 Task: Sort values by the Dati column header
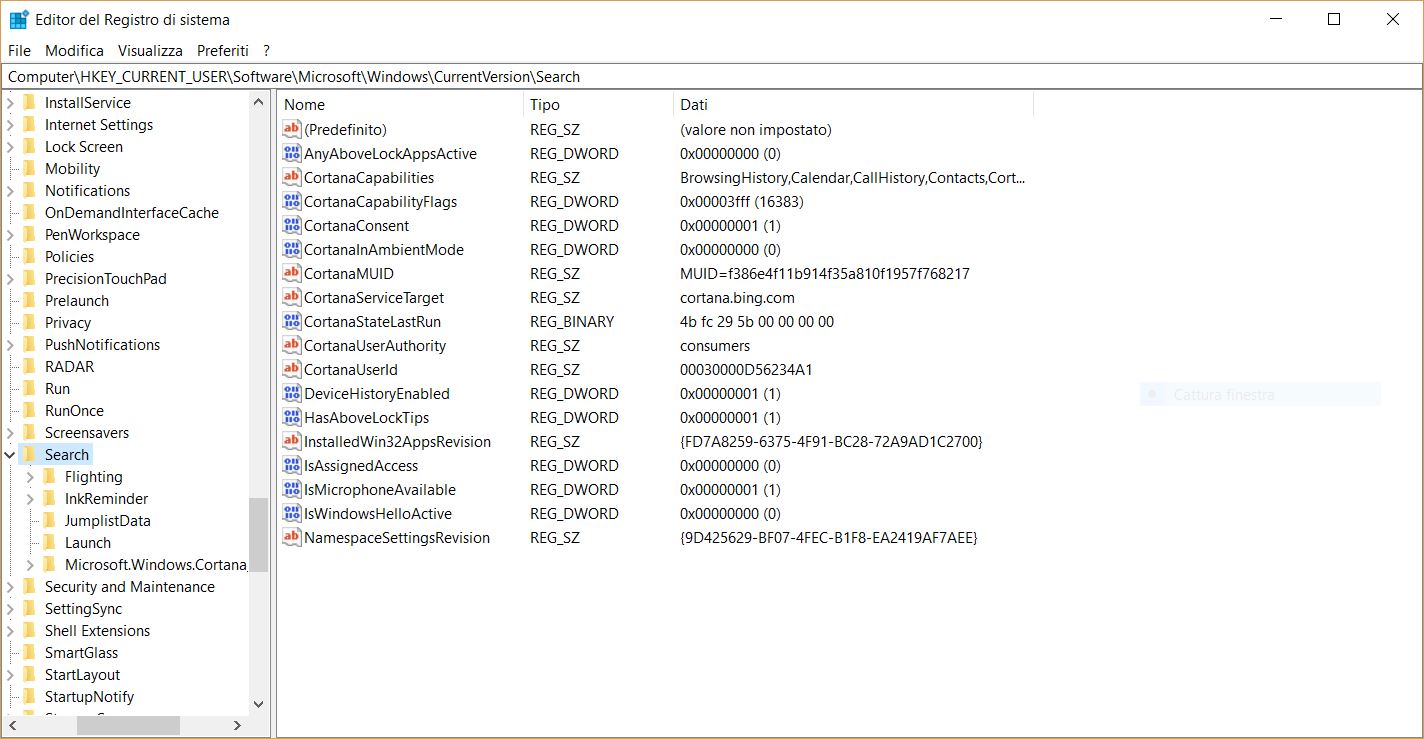853,104
